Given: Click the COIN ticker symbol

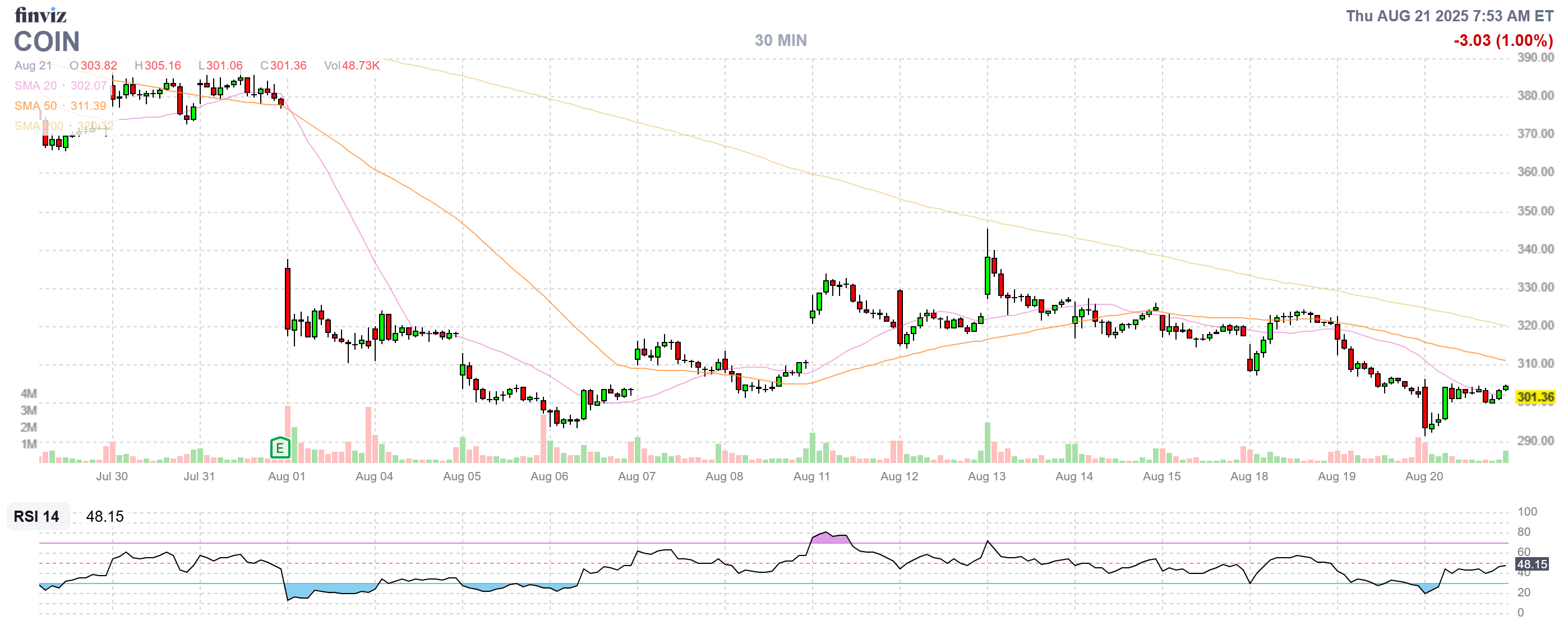Looking at the screenshot, I should click(x=47, y=42).
